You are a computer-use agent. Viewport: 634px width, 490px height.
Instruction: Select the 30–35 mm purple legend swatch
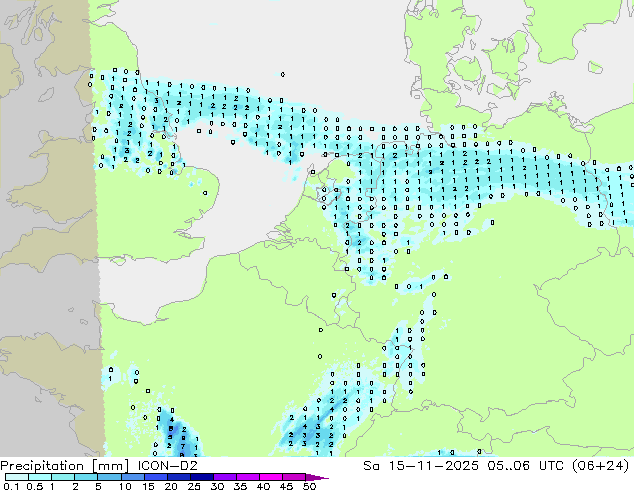(x=224, y=477)
